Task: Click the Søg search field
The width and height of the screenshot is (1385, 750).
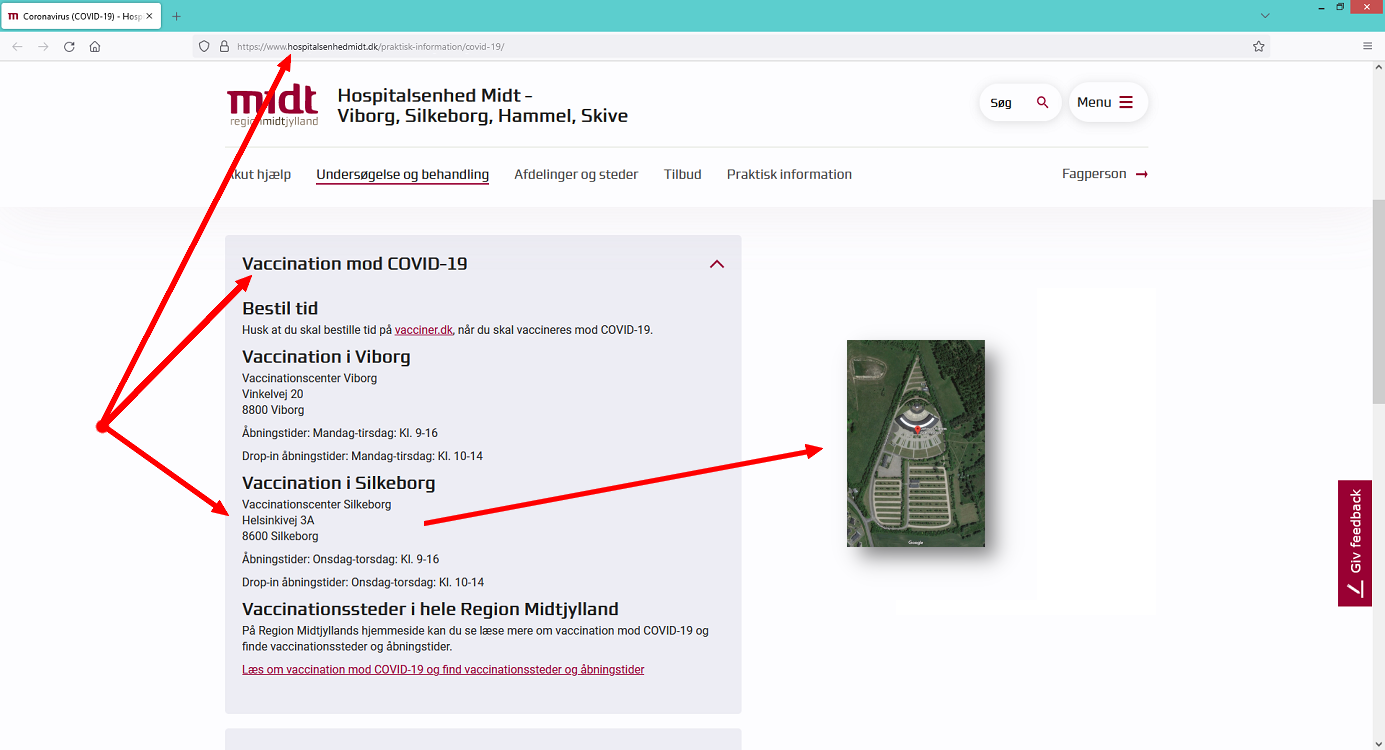Action: [1018, 102]
